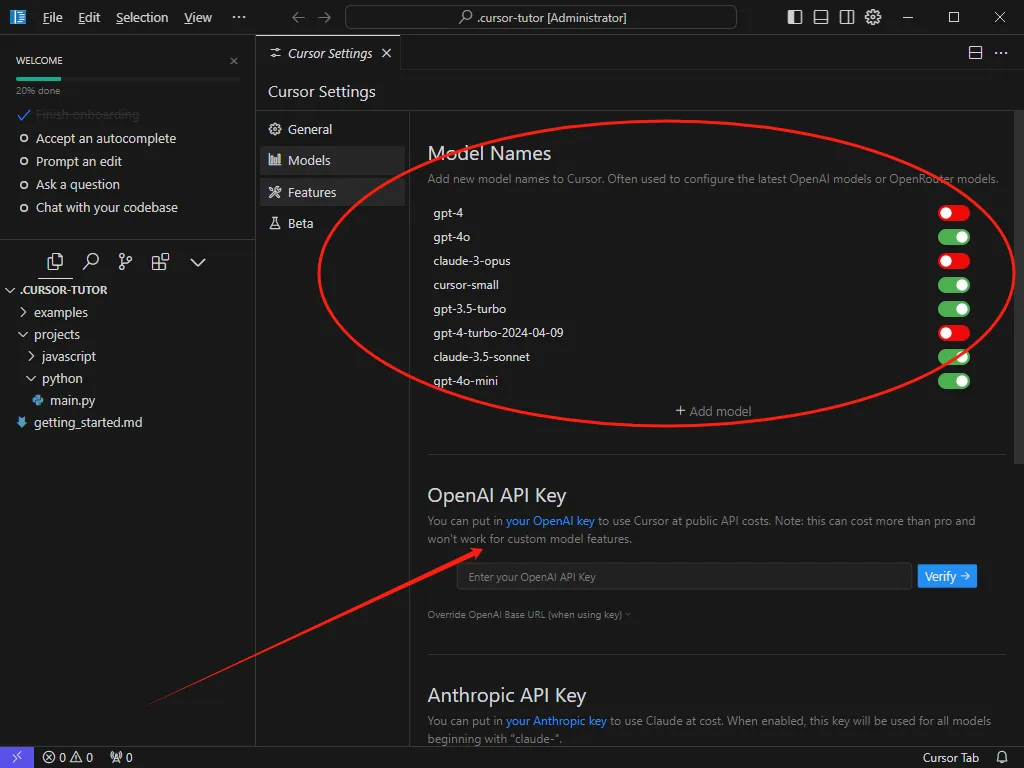The width and height of the screenshot is (1024, 768).
Task: Collapse the python folder
Action: [61, 378]
